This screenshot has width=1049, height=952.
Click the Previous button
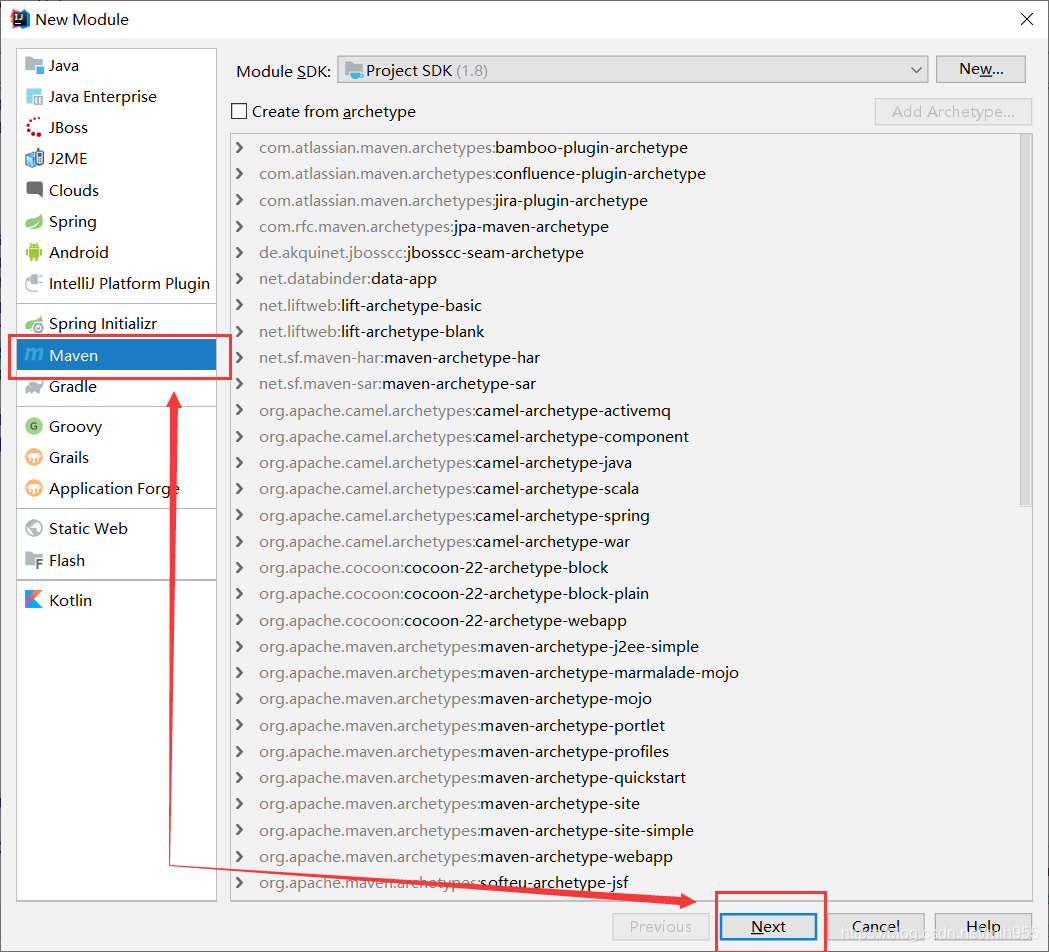tap(660, 927)
